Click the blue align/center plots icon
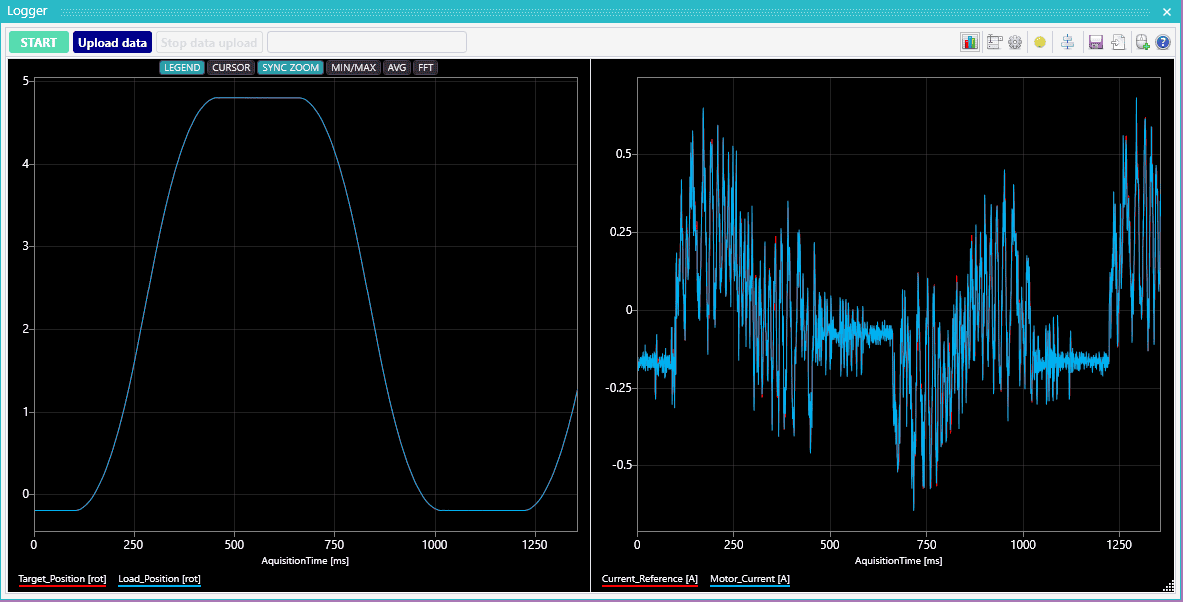 point(1067,42)
